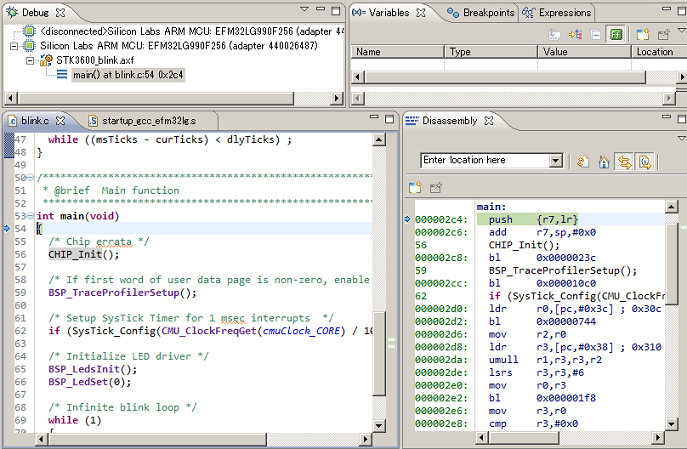Select STK3600_blink.axf in Debug tree
This screenshot has height=449, width=687.
[x=87, y=60]
